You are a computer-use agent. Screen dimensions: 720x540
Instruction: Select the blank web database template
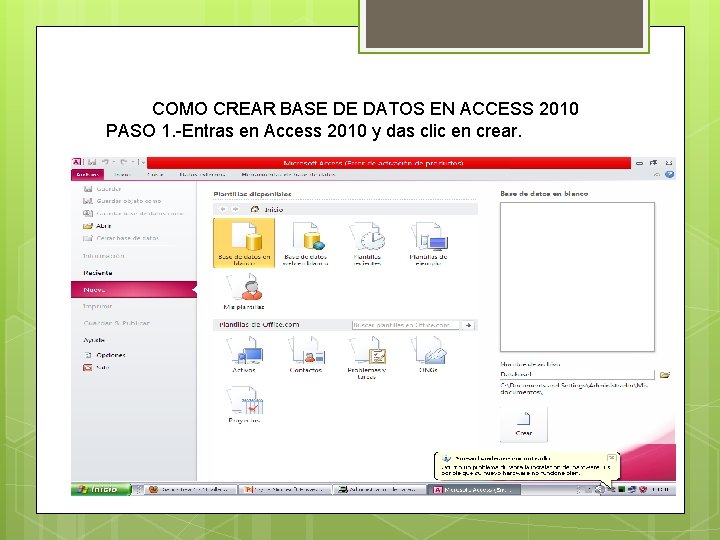(305, 243)
